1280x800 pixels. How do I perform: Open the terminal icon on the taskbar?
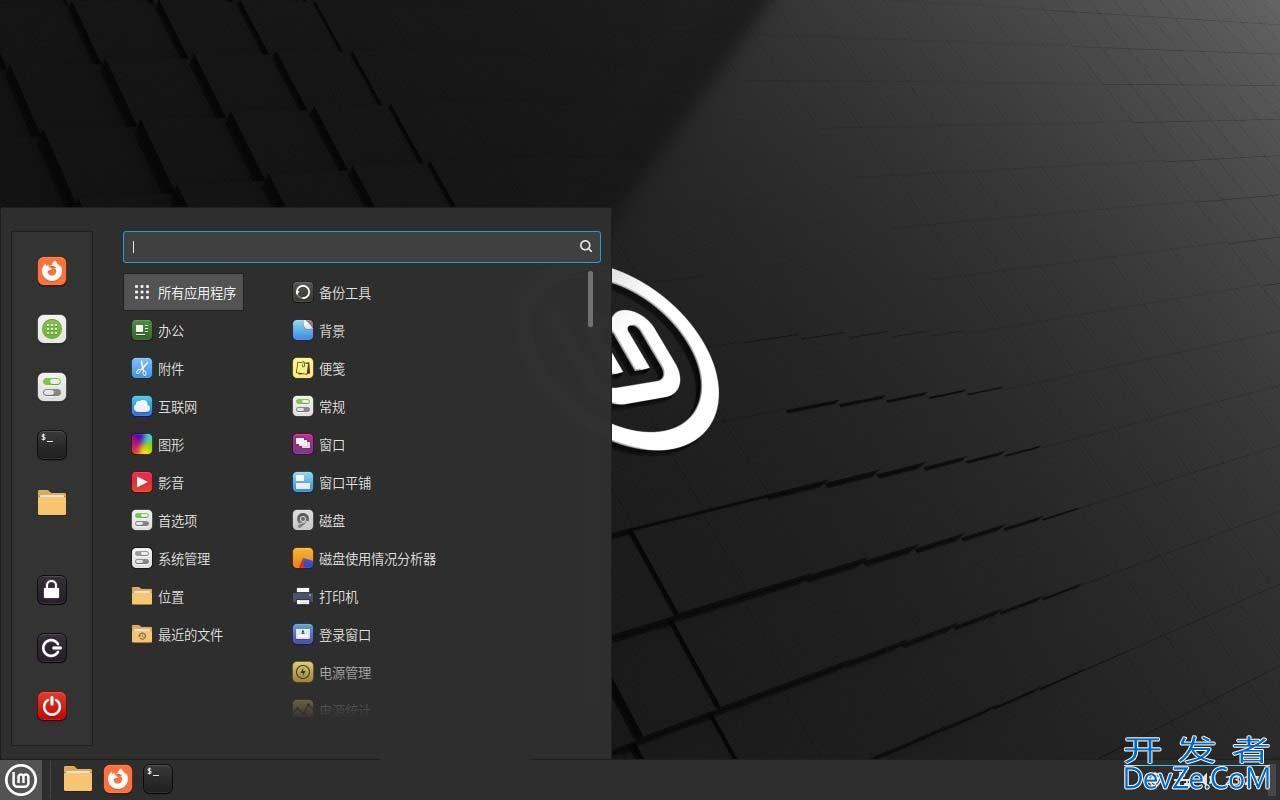coord(158,779)
